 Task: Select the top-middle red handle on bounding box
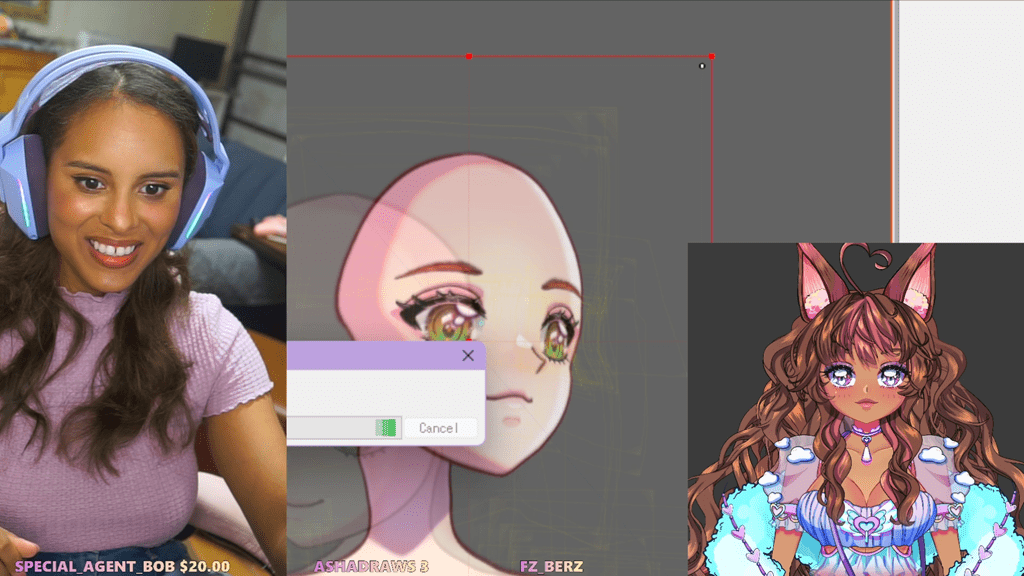469,57
